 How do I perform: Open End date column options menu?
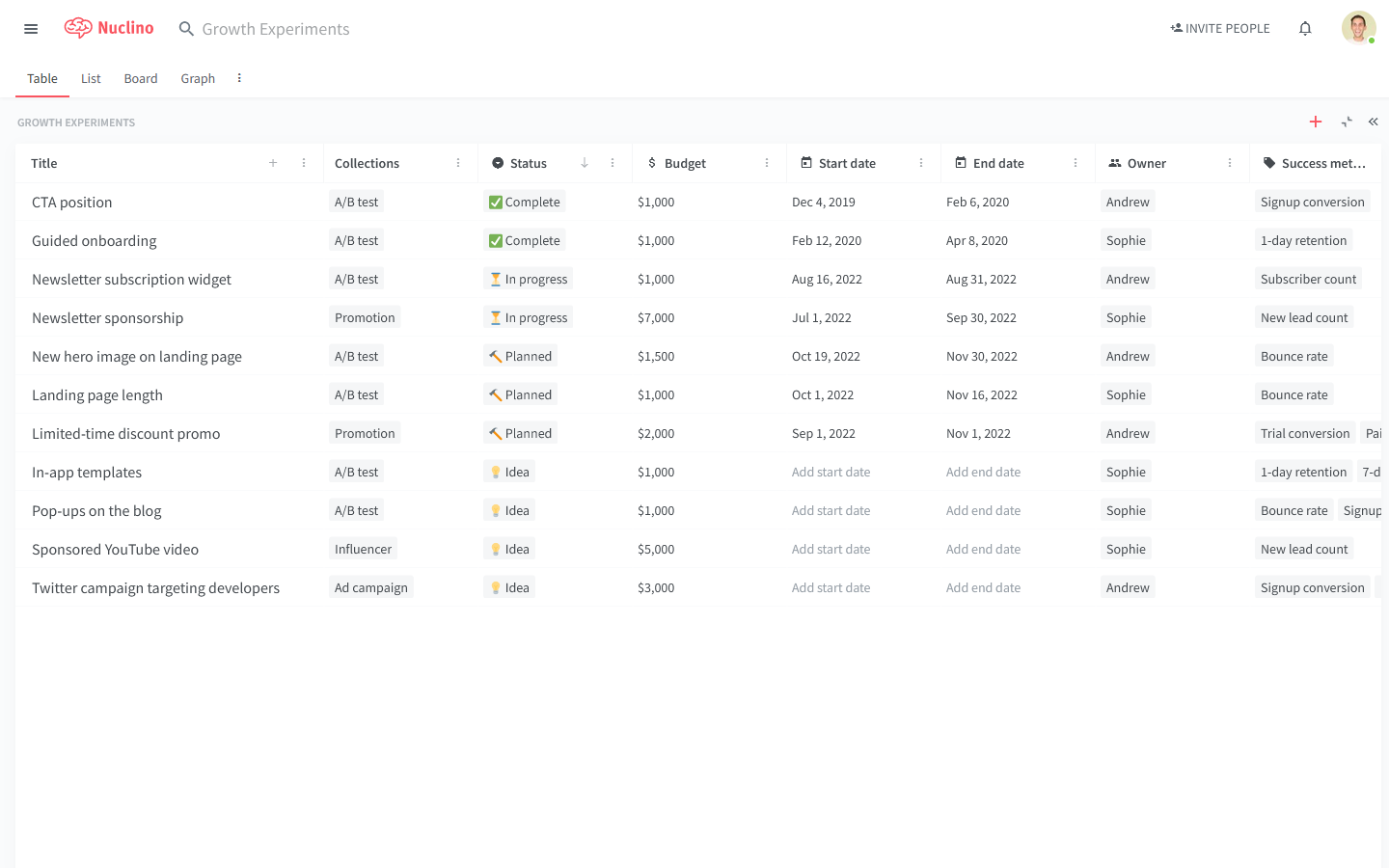(1076, 163)
